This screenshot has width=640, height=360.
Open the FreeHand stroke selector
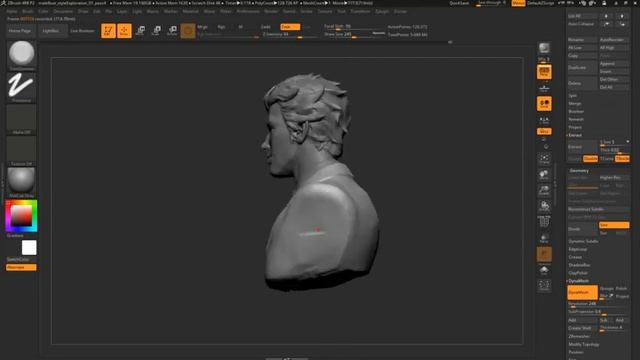pos(21,87)
